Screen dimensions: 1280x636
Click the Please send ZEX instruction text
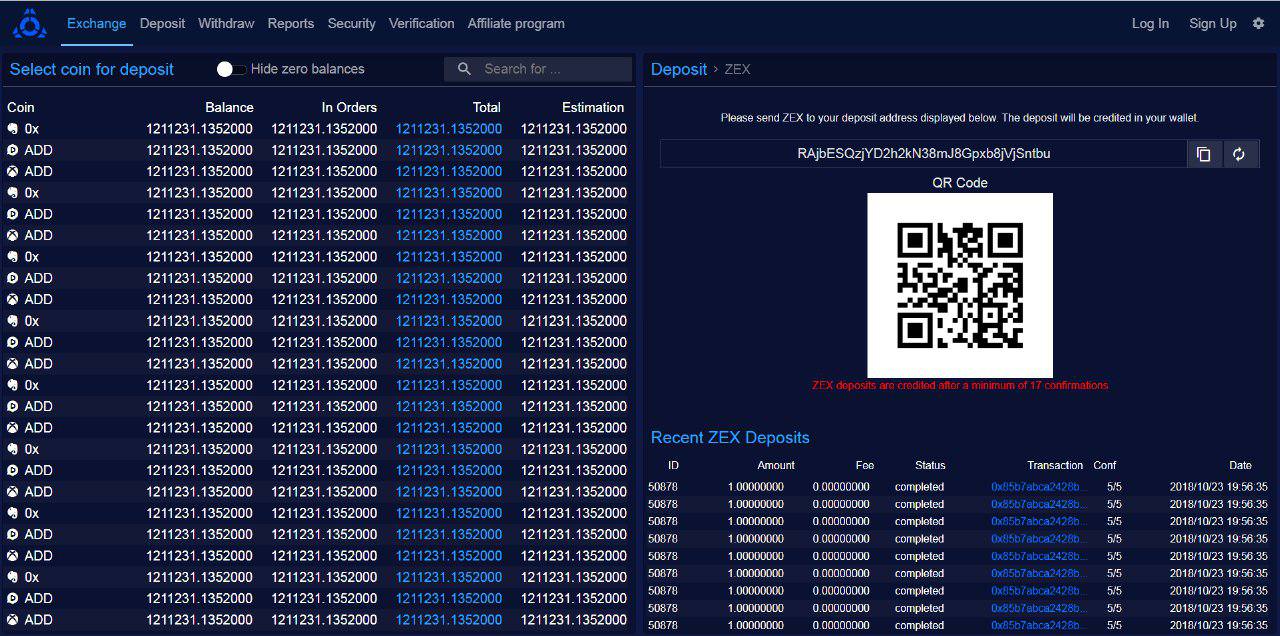click(x=960, y=118)
